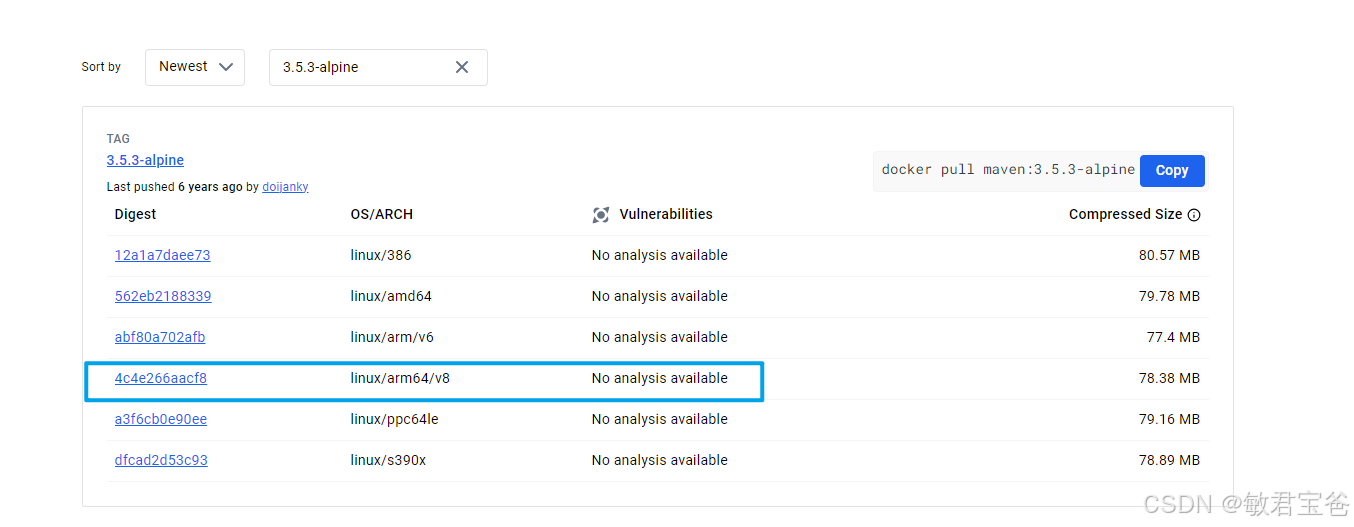The width and height of the screenshot is (1354, 527).
Task: Click the Compressed Size column header
Action: [1126, 214]
